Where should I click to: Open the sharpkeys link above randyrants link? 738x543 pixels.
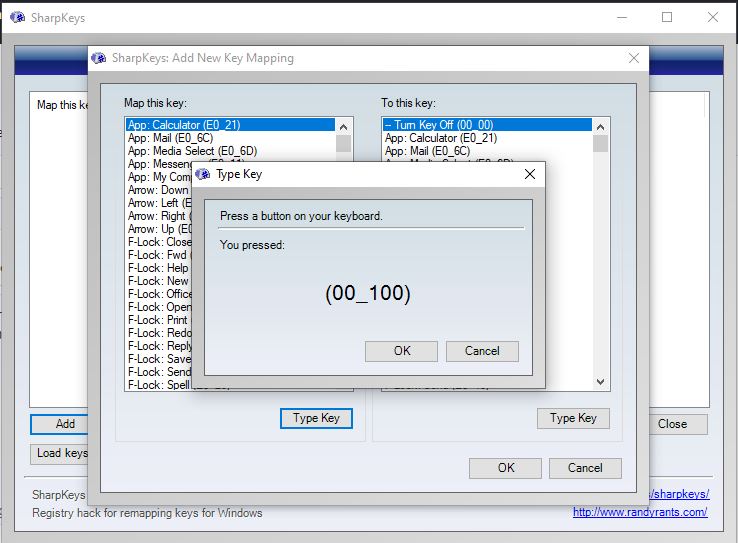tap(679, 494)
